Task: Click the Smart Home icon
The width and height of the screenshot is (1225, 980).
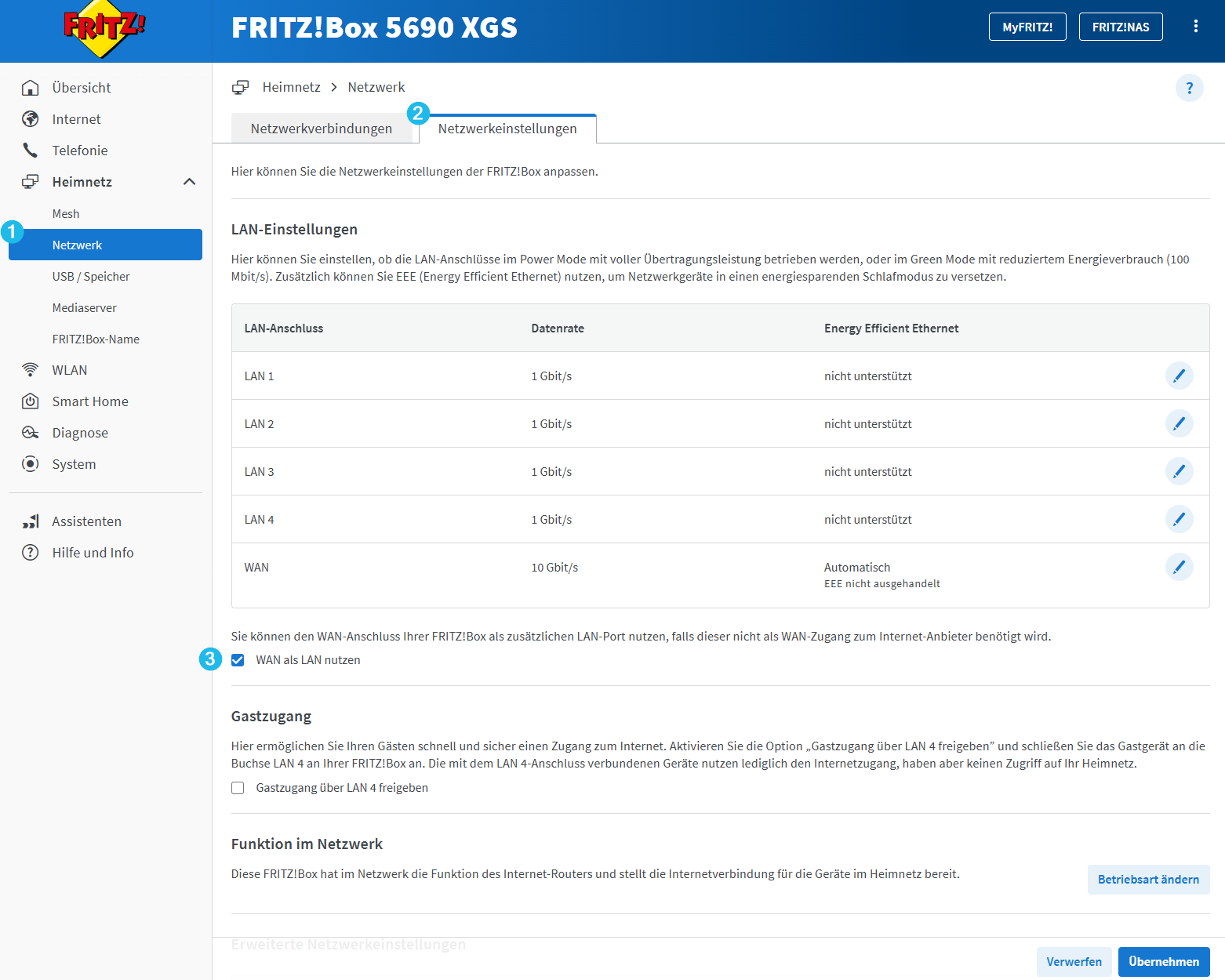Action: pyautogui.click(x=30, y=401)
